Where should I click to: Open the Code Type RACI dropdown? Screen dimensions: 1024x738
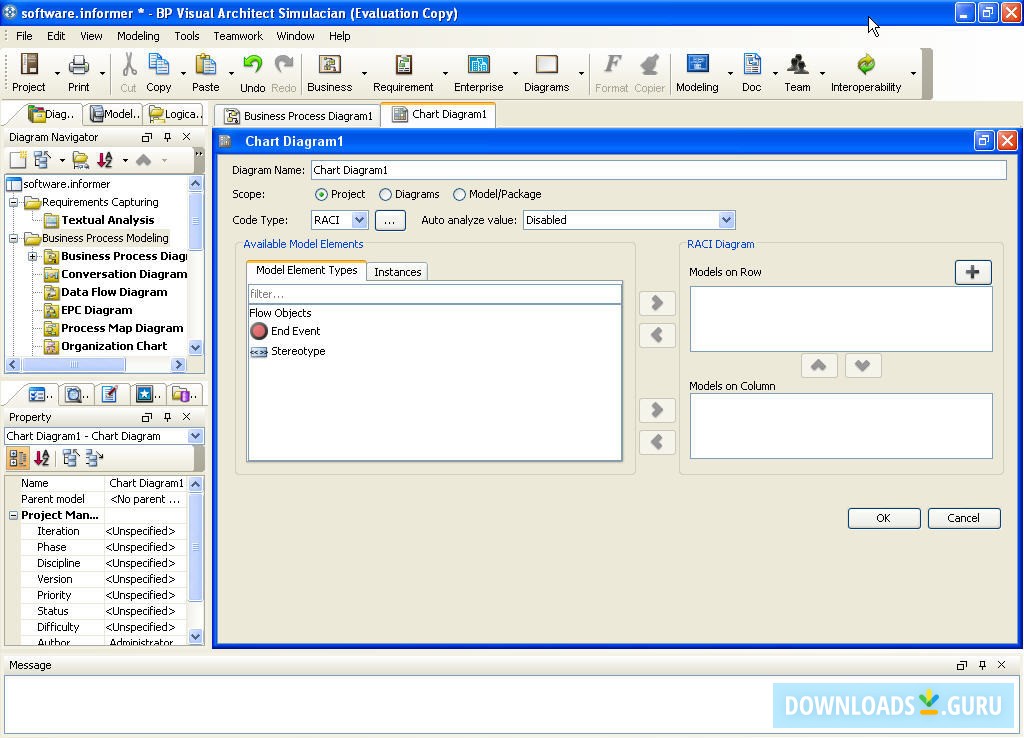click(358, 220)
